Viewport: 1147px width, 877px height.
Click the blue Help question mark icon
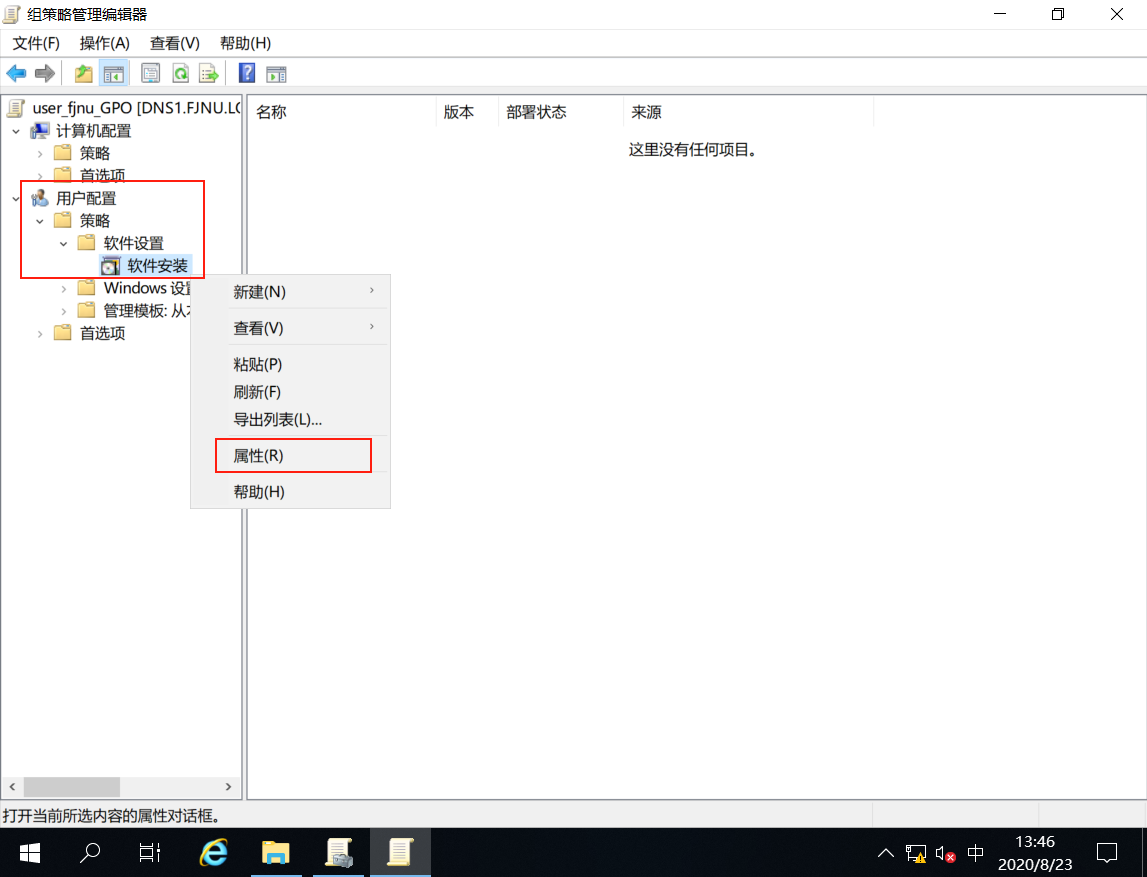click(247, 73)
